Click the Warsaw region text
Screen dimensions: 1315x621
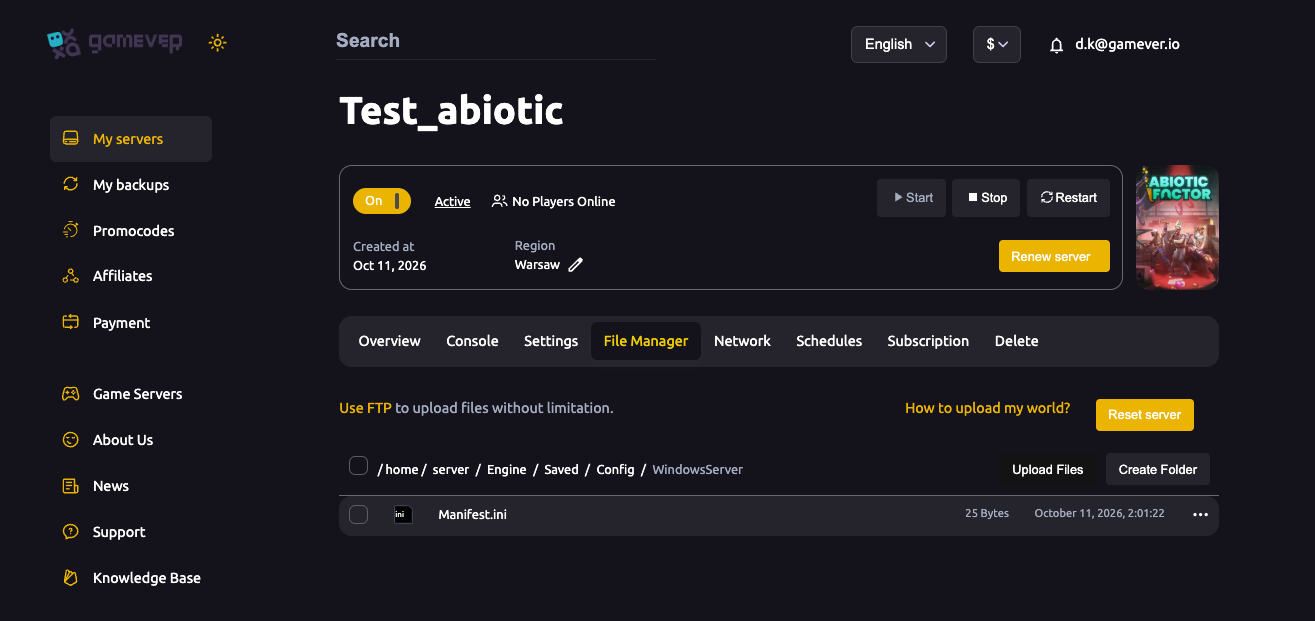click(x=537, y=265)
